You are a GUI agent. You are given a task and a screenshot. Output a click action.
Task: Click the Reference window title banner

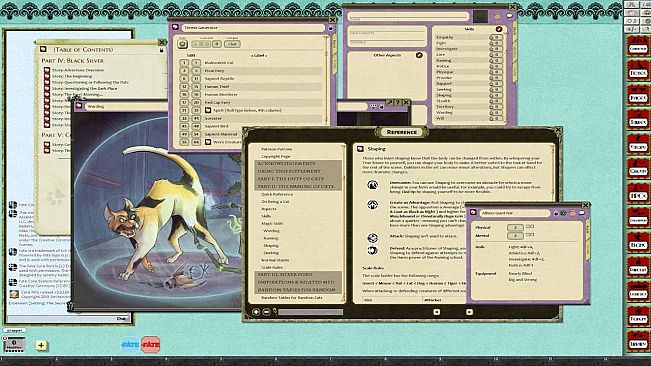click(401, 132)
